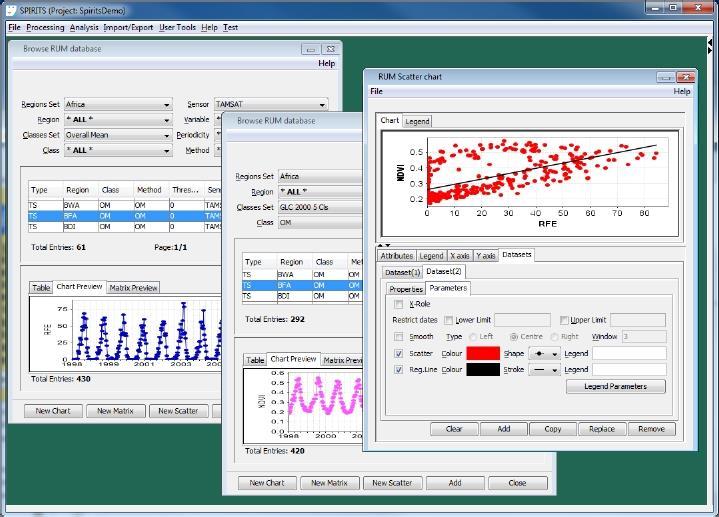The height and width of the screenshot is (517, 719).
Task: Change the red Scatter colour swatch
Action: pos(483,353)
